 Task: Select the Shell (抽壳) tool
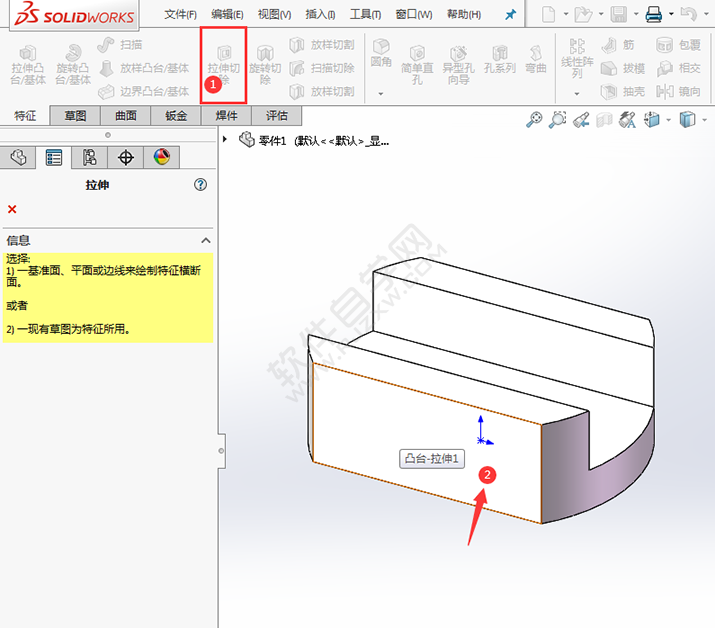pyautogui.click(x=623, y=92)
